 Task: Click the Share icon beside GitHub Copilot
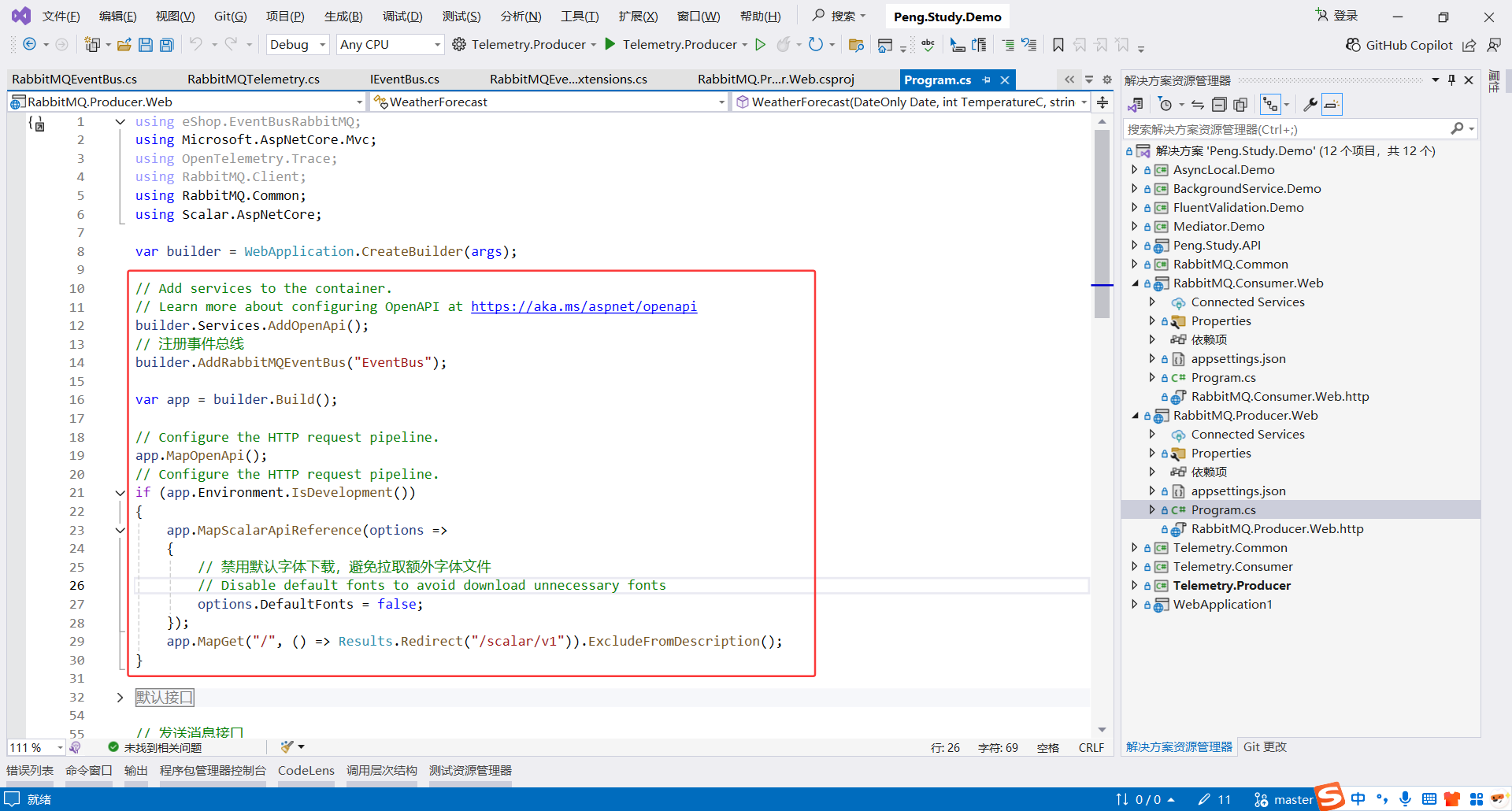(1469, 45)
